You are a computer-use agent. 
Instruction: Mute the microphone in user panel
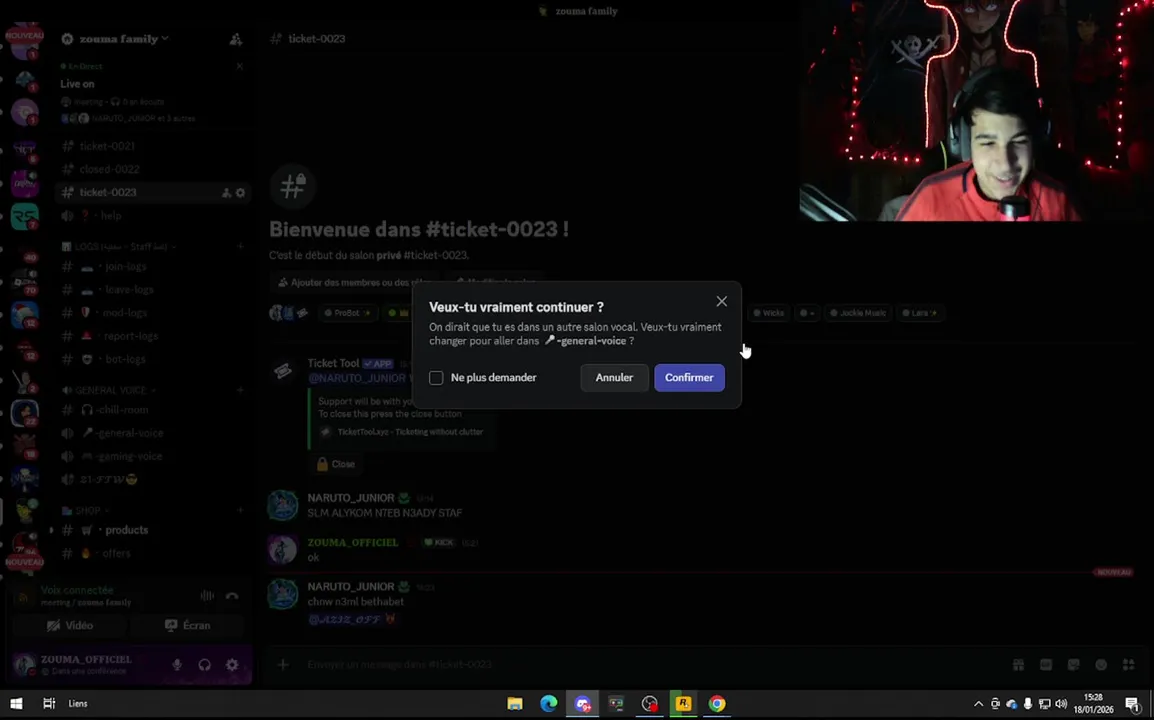pyautogui.click(x=177, y=665)
